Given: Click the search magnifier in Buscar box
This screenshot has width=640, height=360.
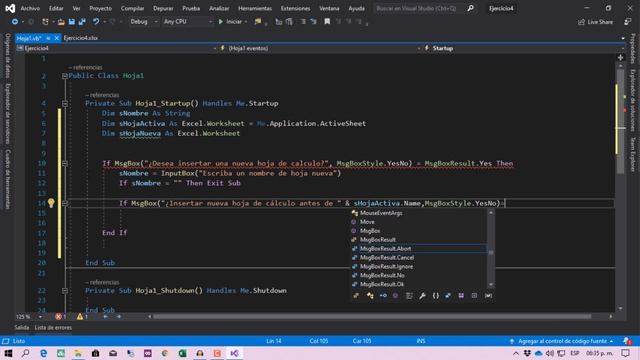Looking at the screenshot, I should click(470, 8).
